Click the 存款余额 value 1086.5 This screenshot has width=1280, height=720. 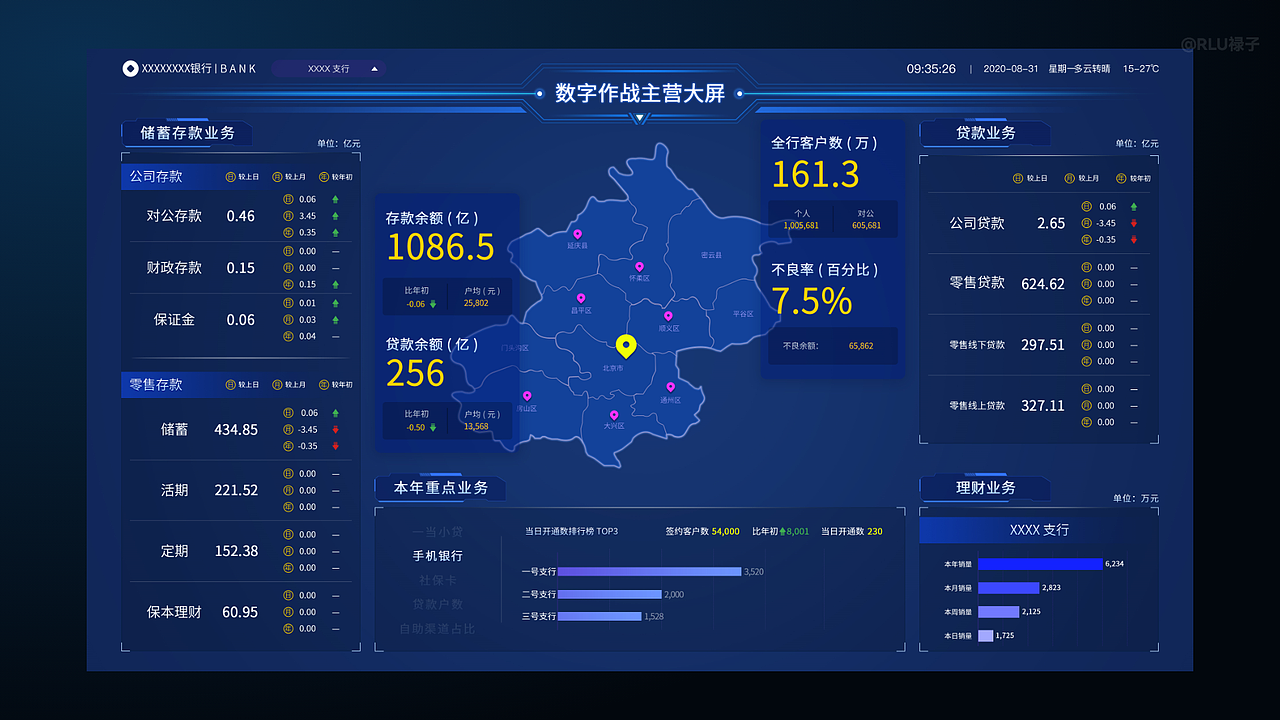coord(440,247)
